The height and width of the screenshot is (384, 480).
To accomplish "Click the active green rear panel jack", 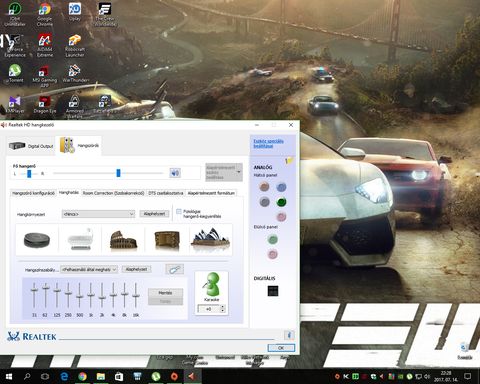I will point(281,202).
